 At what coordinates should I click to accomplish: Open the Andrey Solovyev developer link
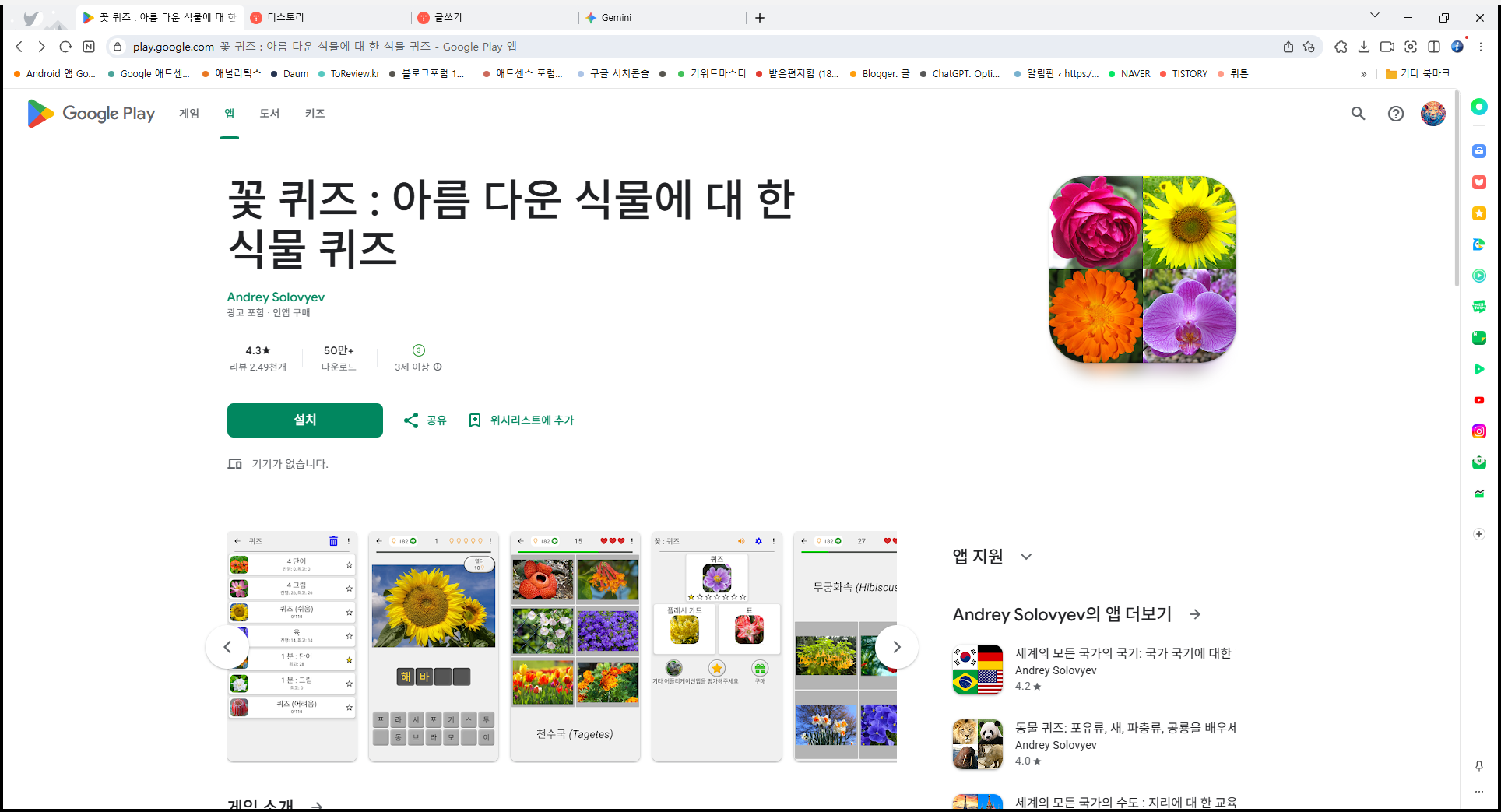point(276,297)
